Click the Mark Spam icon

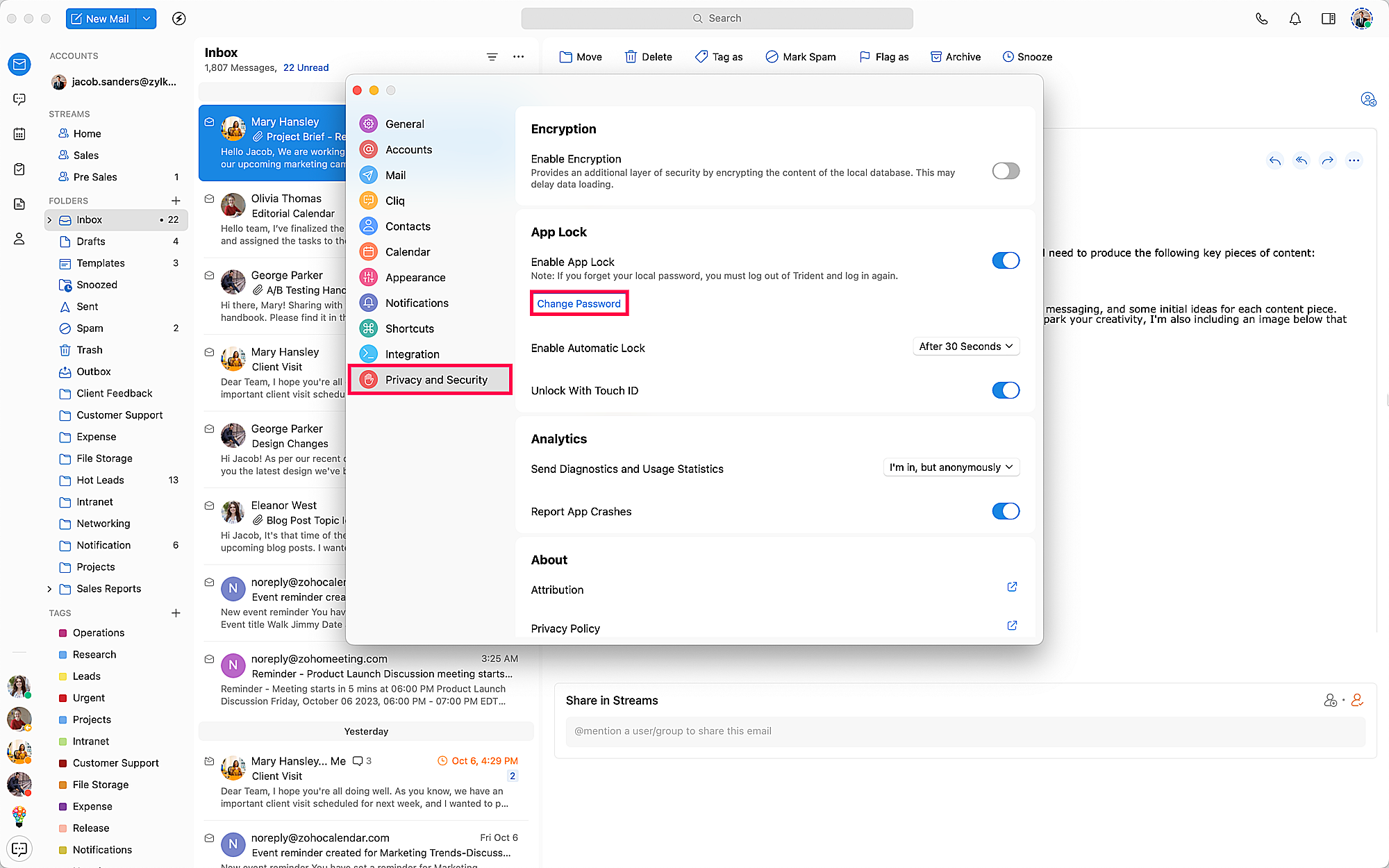click(x=772, y=57)
